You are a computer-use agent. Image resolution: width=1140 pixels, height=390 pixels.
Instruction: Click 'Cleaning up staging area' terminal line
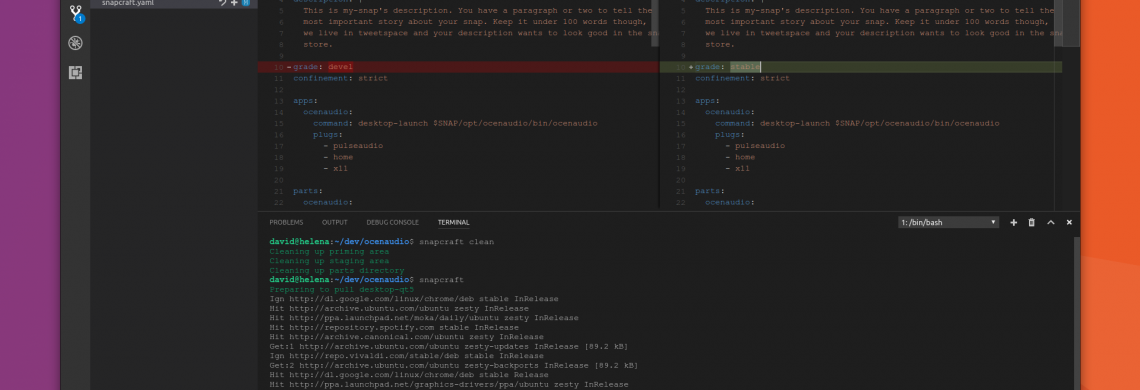[x=329, y=260]
